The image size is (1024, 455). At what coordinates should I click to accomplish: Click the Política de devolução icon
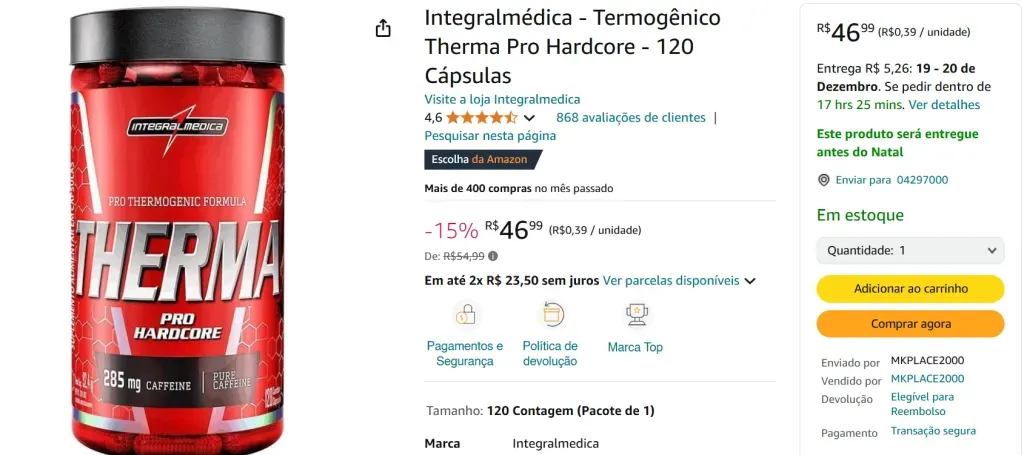point(550,315)
